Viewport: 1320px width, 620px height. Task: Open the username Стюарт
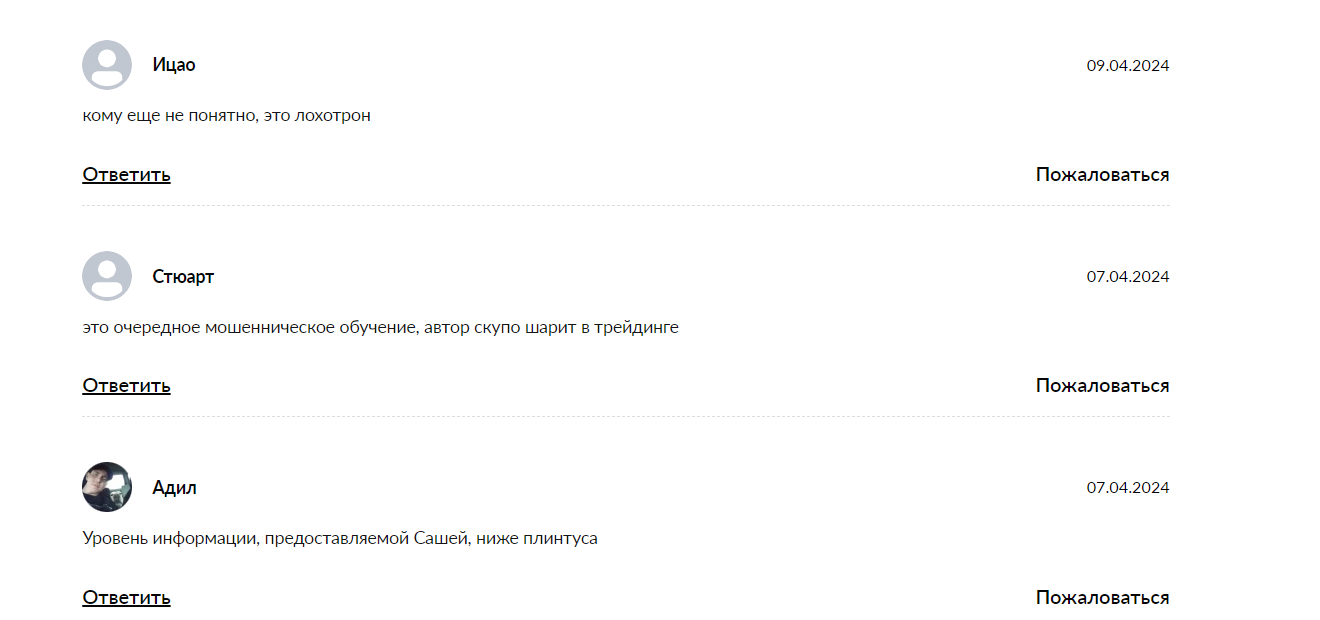183,277
